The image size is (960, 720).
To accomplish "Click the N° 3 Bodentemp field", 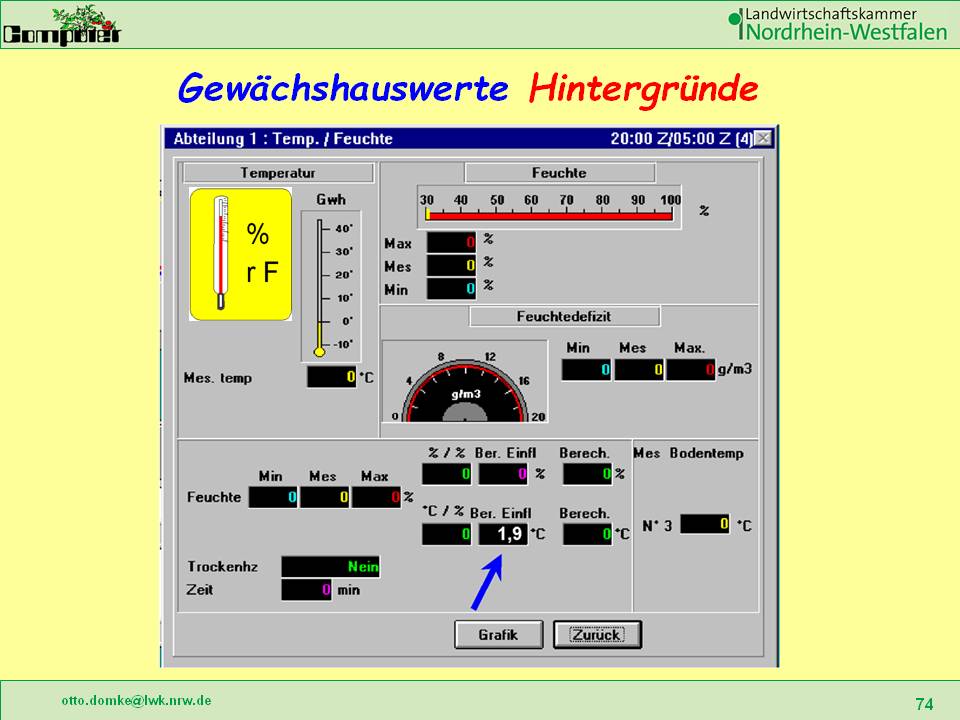I will tap(704, 523).
